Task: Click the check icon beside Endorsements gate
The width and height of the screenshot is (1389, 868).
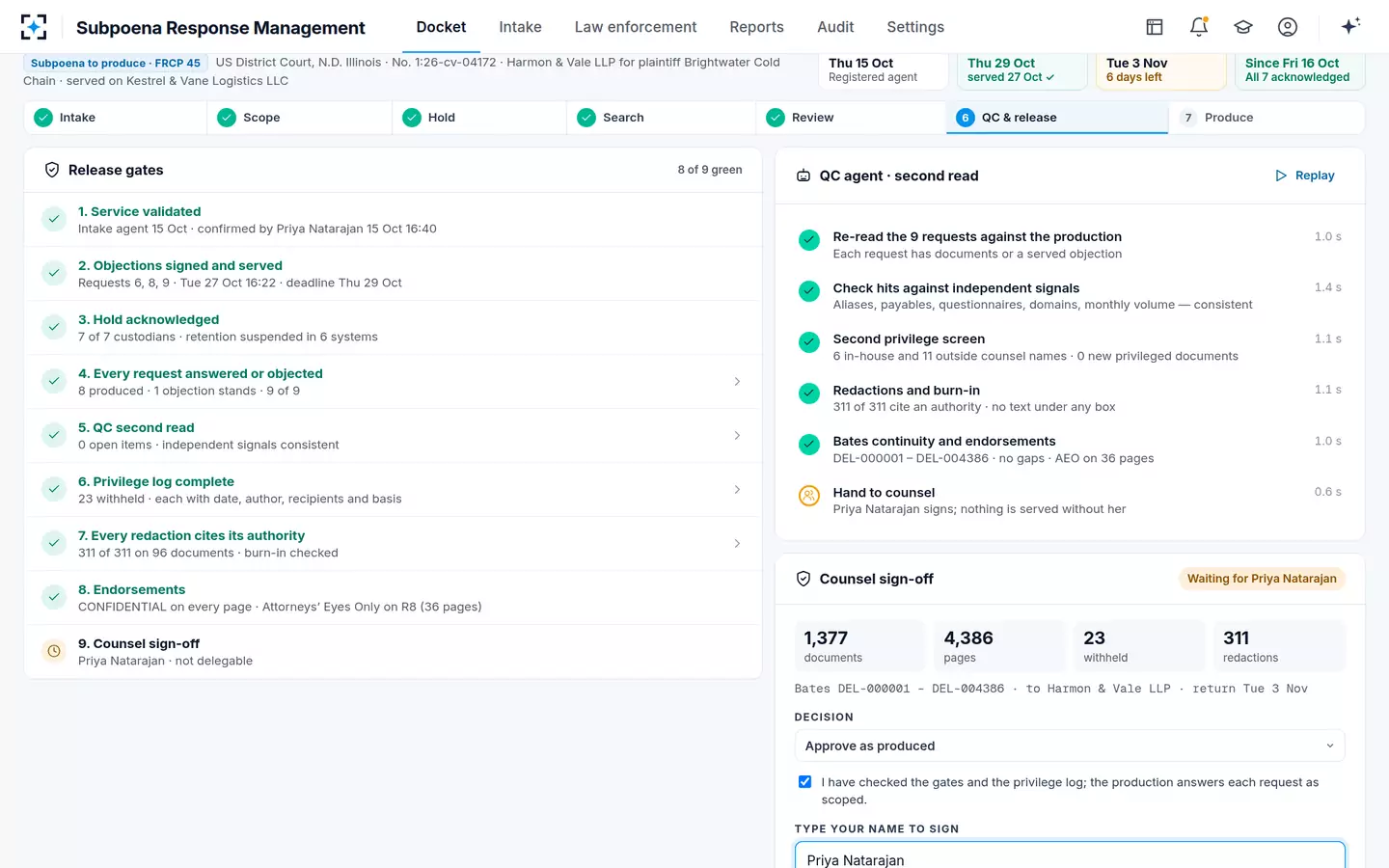Action: coord(54,597)
